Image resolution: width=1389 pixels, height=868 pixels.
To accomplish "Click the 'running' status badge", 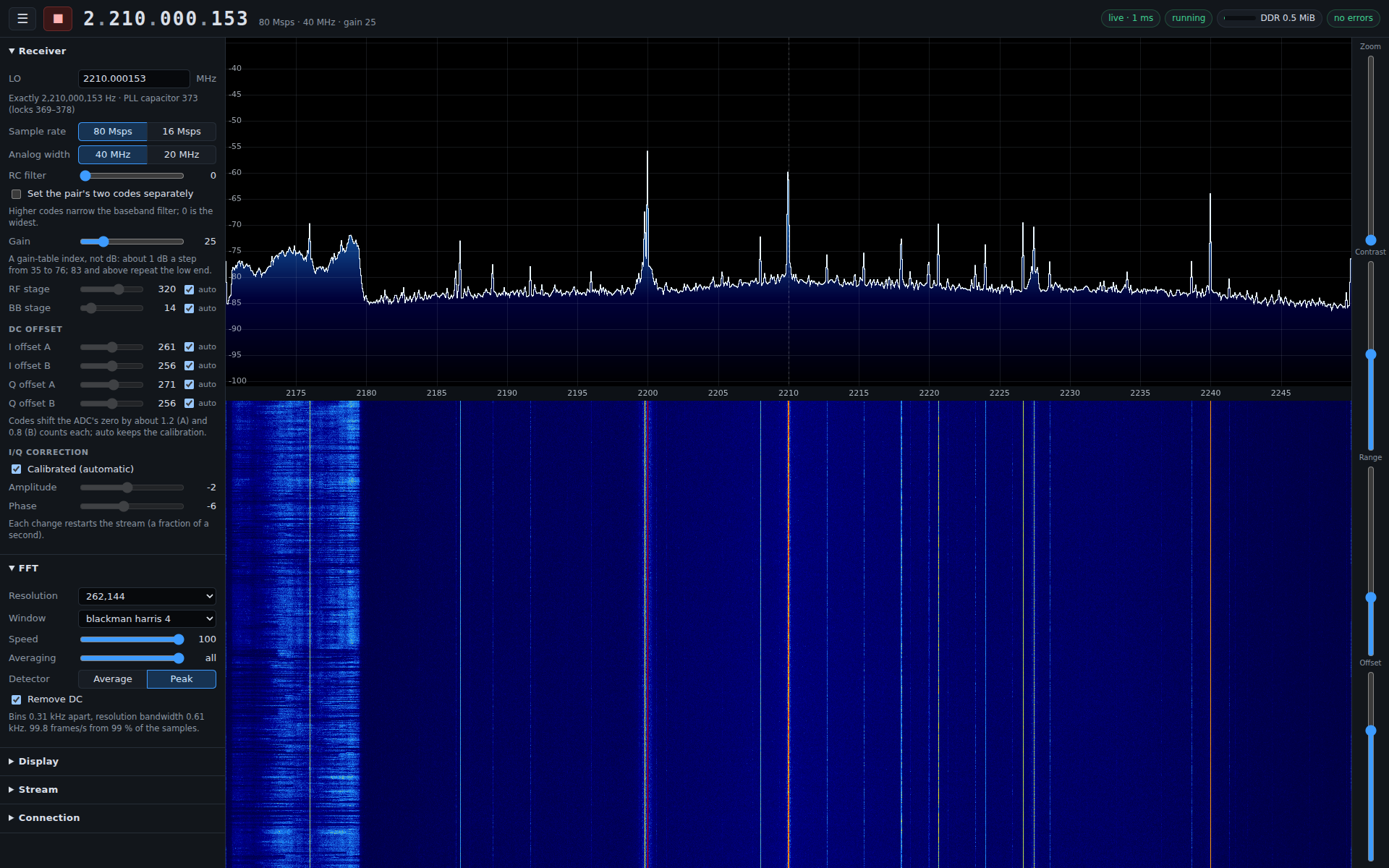I will click(1189, 18).
